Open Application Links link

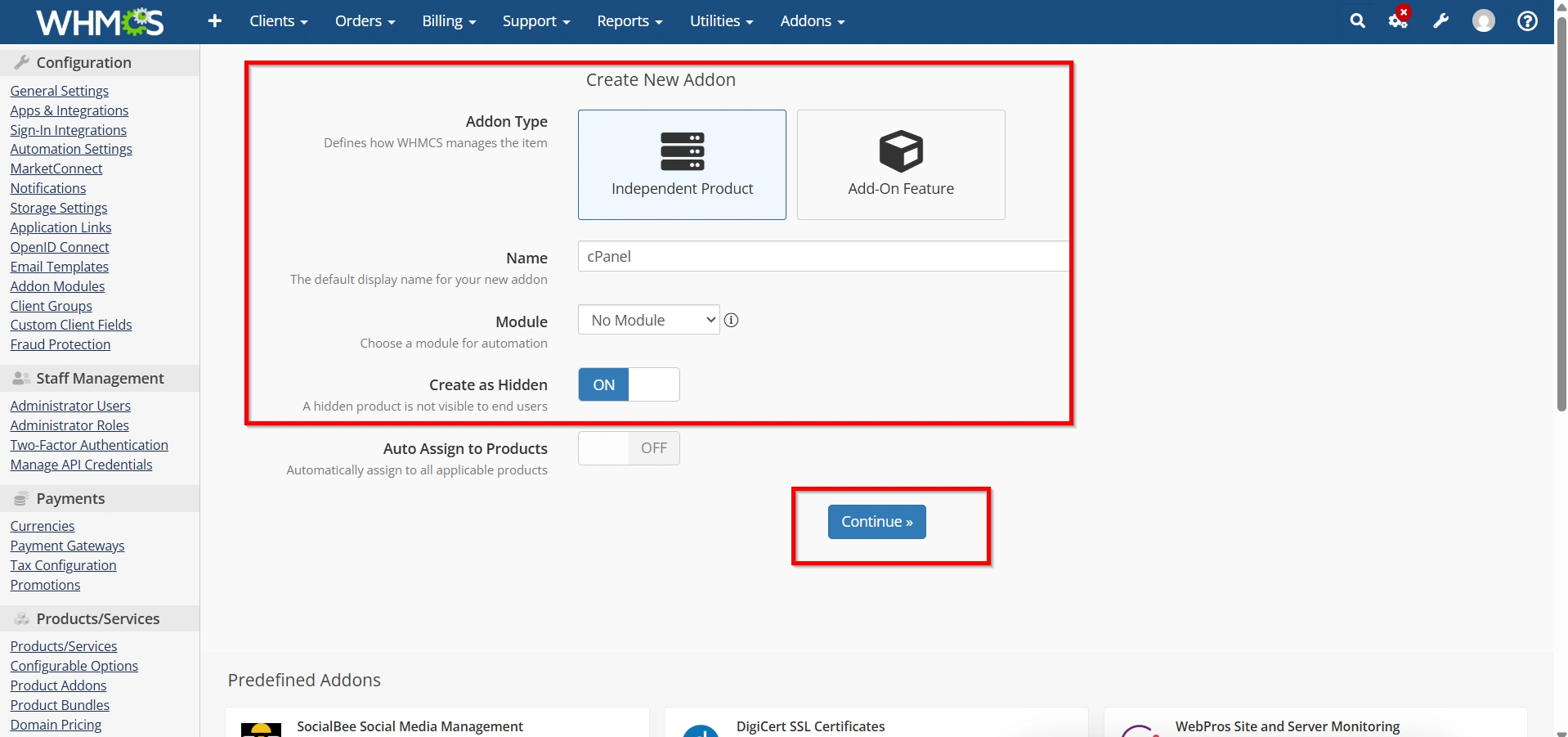tap(61, 227)
